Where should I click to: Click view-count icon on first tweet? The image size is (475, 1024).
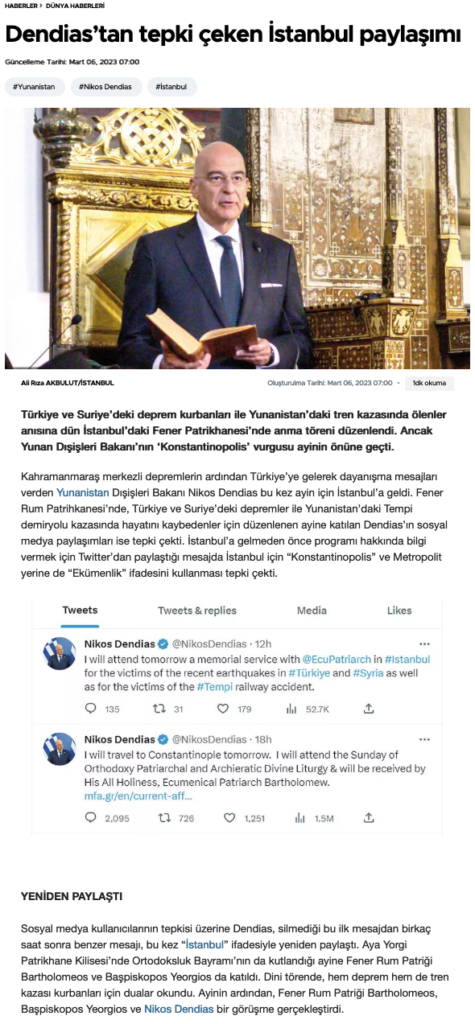click(291, 709)
